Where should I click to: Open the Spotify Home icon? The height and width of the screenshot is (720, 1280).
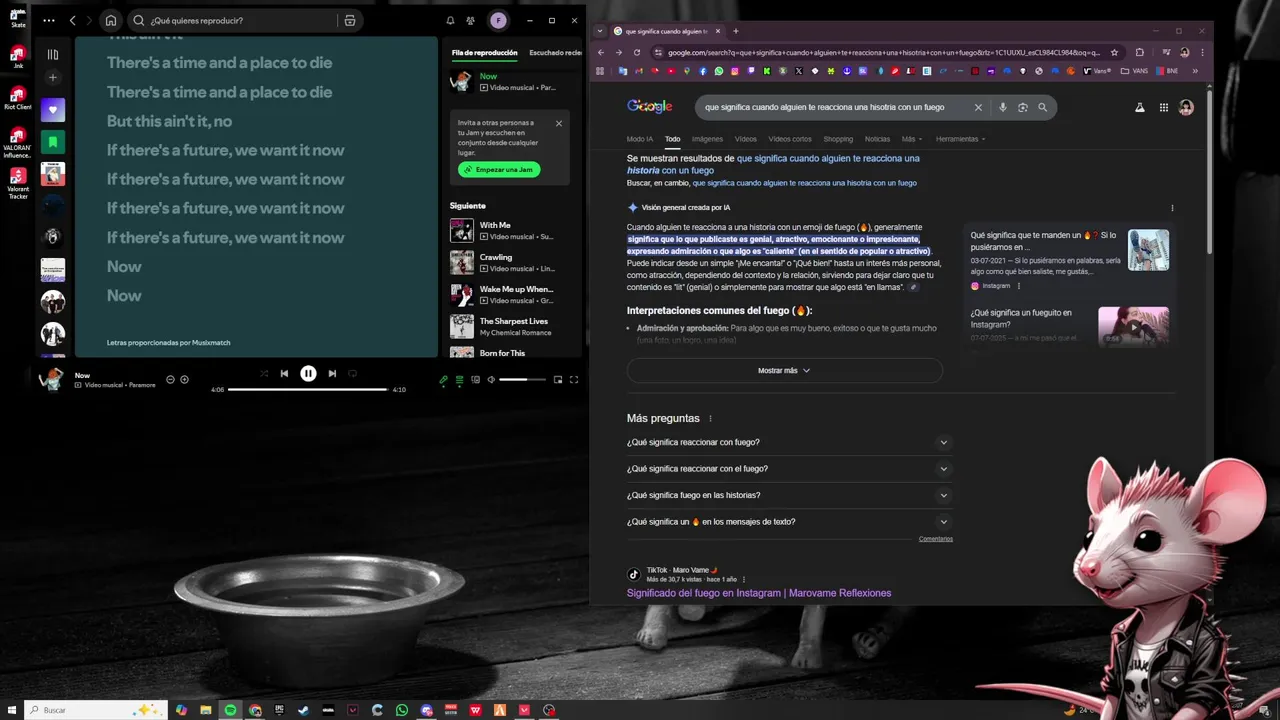pos(111,20)
